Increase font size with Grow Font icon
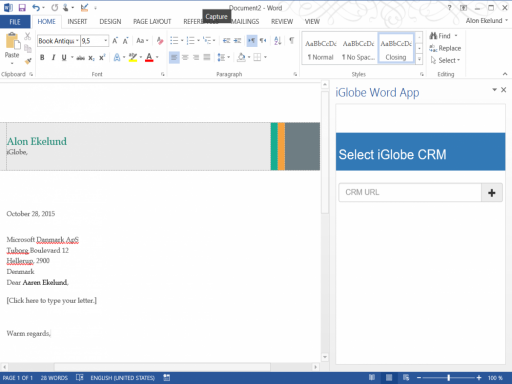Viewport: 512px width, 384px height. pyautogui.click(x=115, y=41)
